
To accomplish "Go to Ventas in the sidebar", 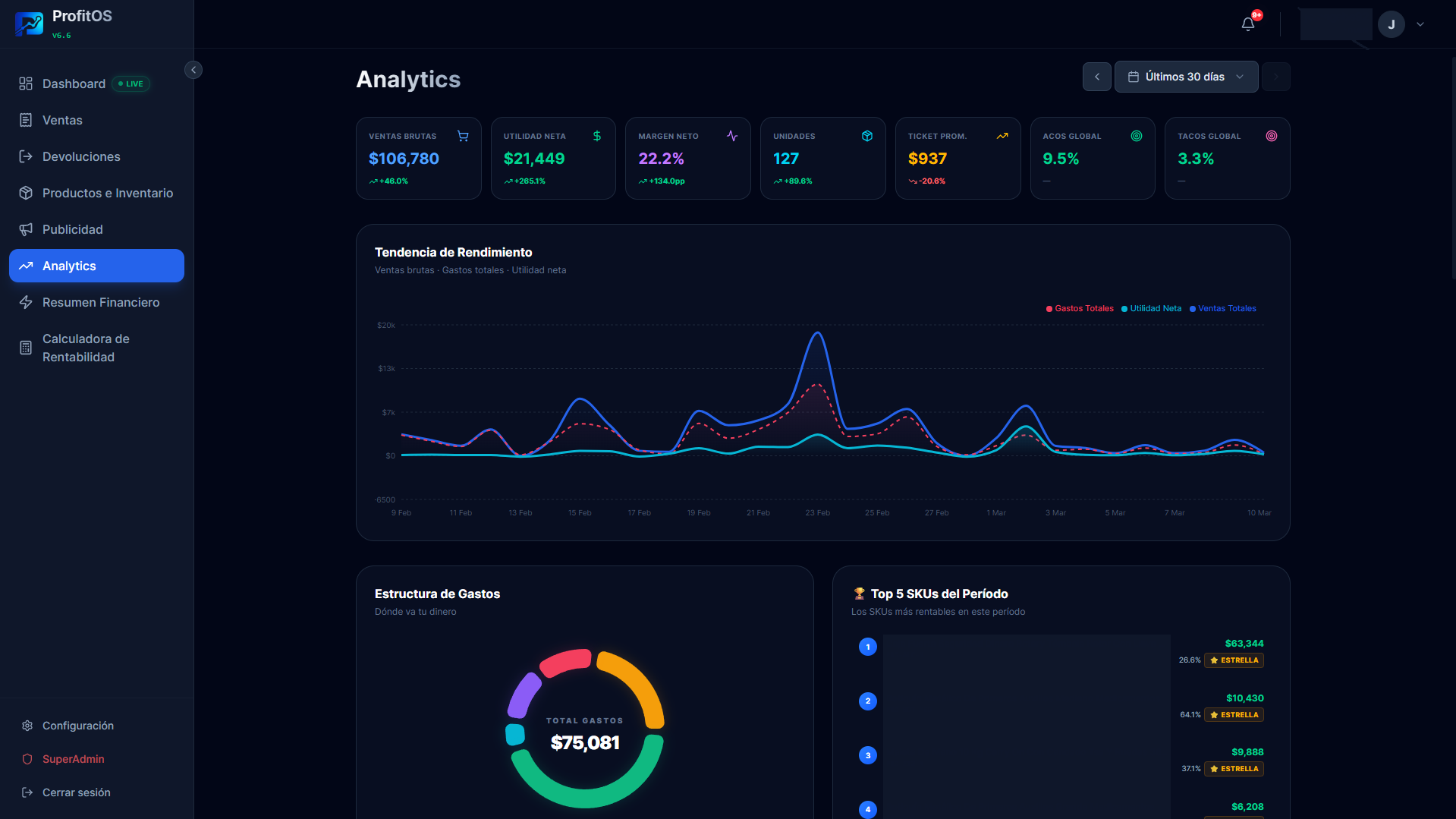I will (62, 120).
